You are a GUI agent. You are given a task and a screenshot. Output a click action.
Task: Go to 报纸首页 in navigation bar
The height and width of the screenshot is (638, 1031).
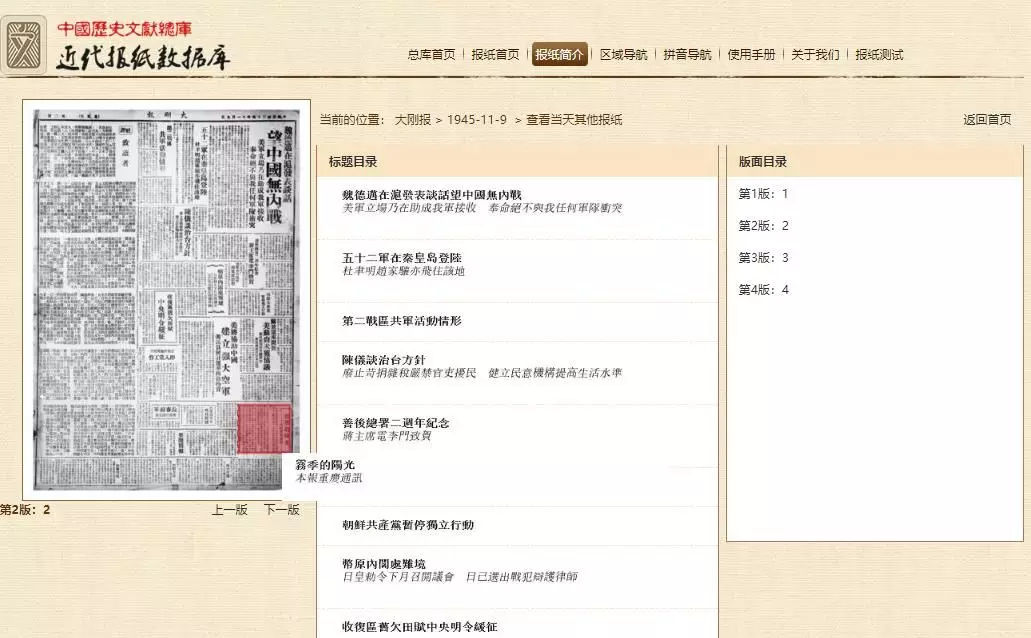495,55
